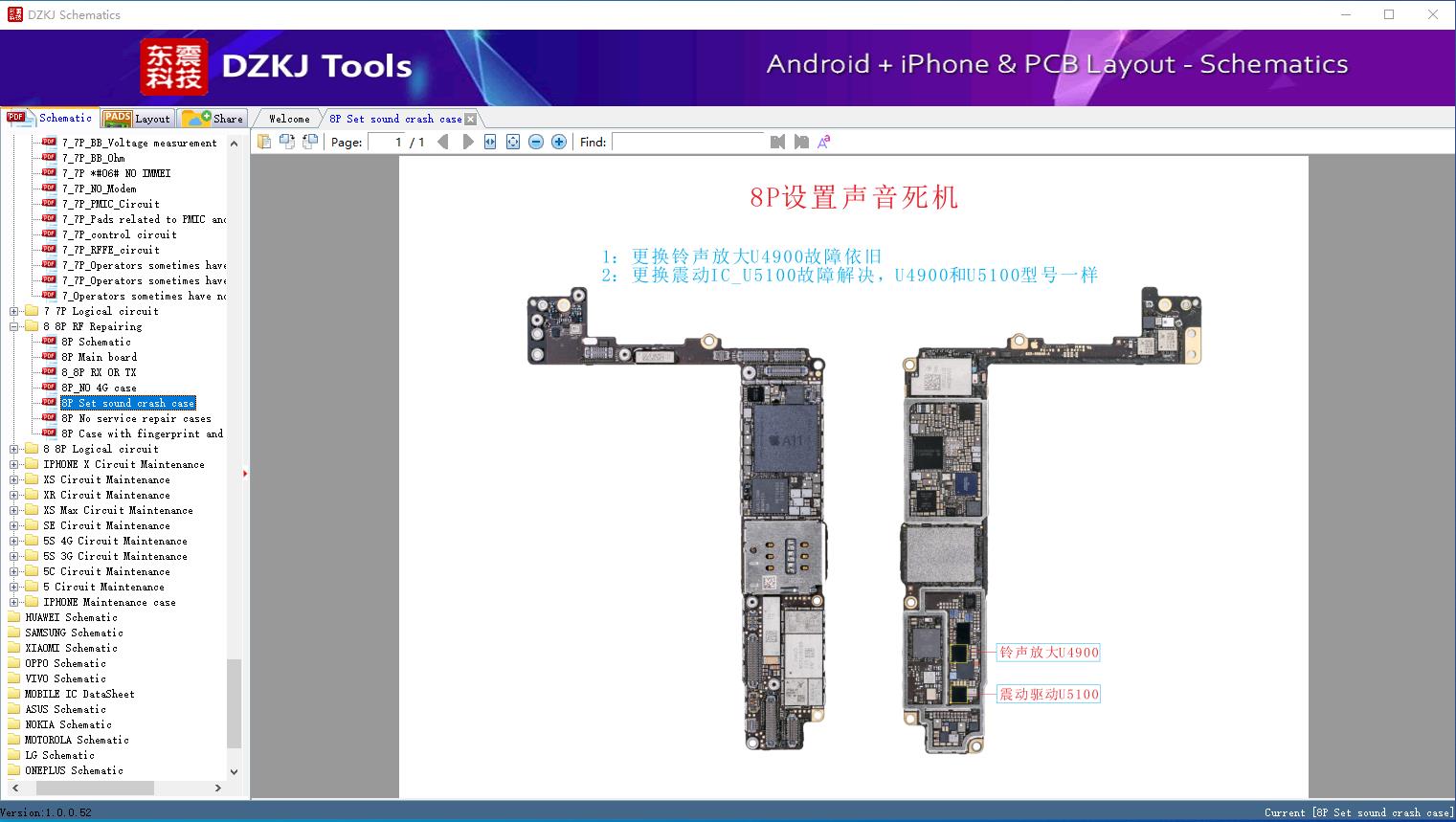Click PDF icon beside 8P_NO 4G case
This screenshot has height=822, width=1456.
pyautogui.click(x=49, y=388)
